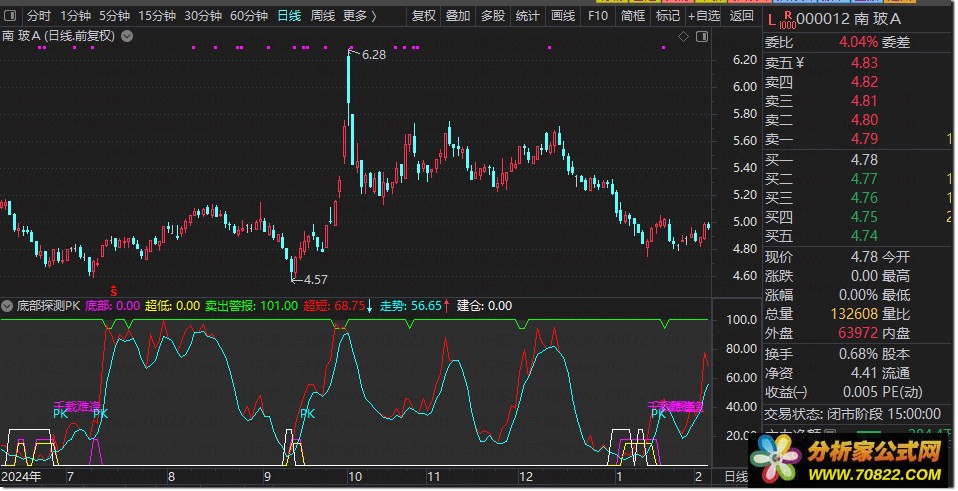Toggle the left sidebar panel icon

point(10,15)
